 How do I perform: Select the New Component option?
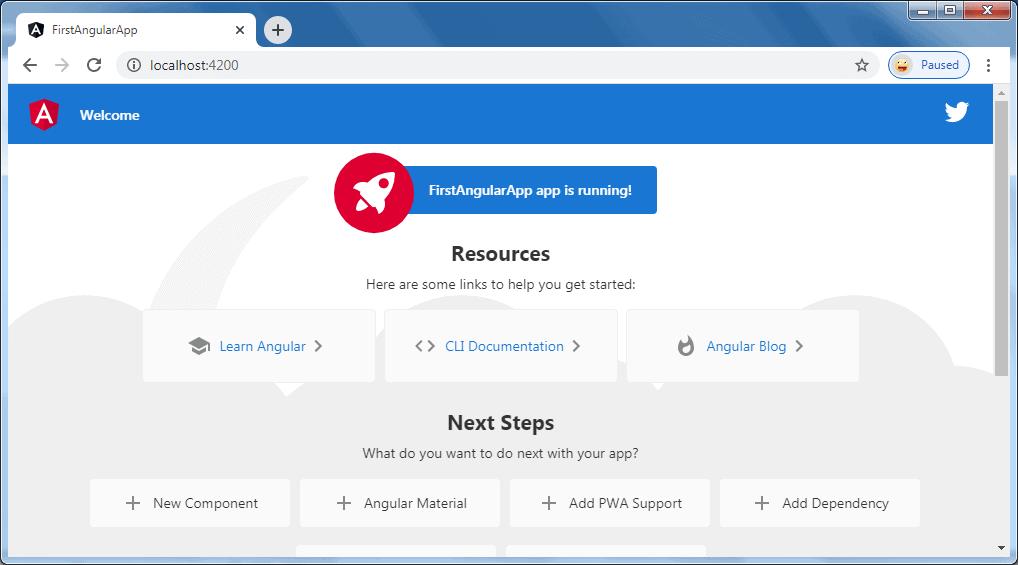pyautogui.click(x=190, y=503)
